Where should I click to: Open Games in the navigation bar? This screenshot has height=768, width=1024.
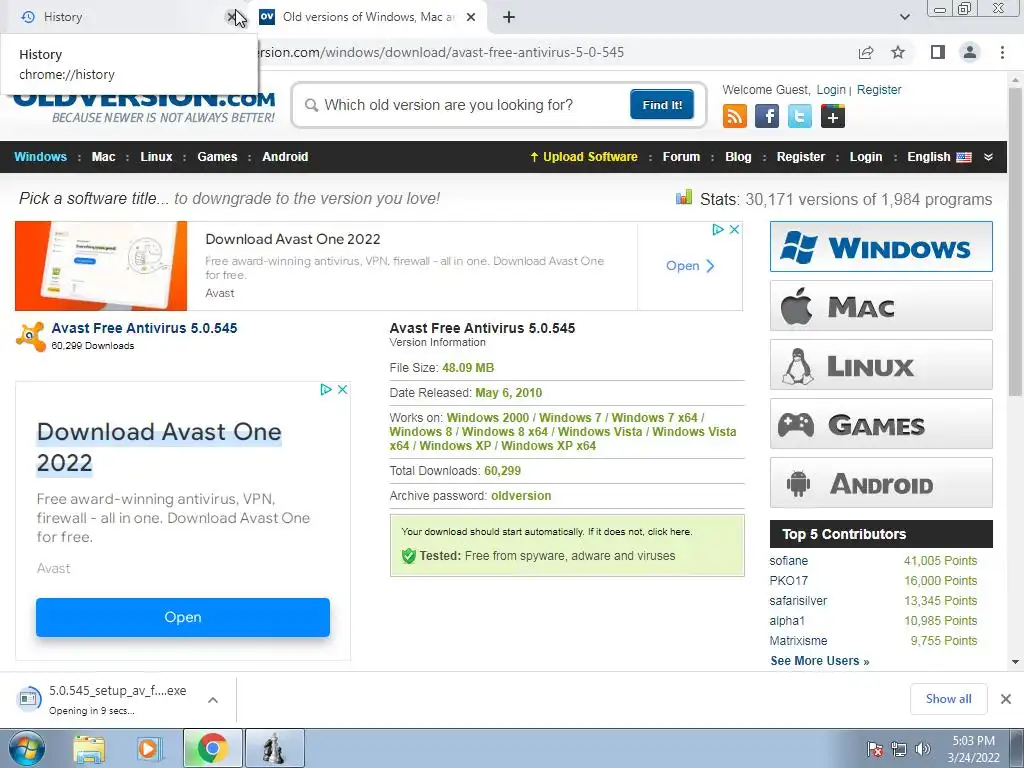pos(217,157)
